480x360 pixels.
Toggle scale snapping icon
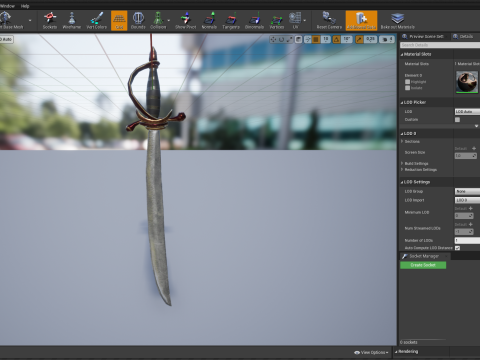click(x=359, y=39)
